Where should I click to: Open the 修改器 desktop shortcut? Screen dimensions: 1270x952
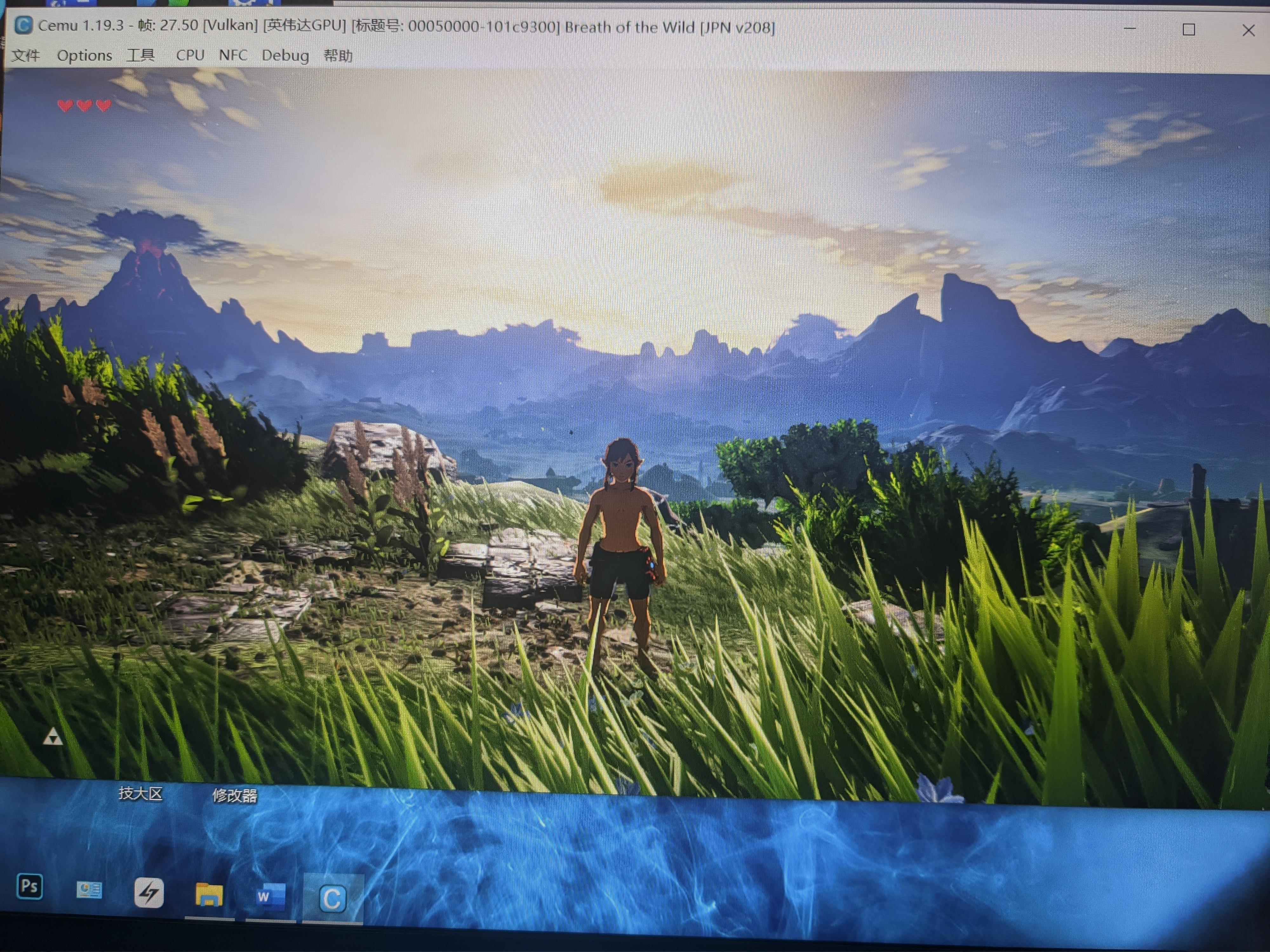coord(235,795)
